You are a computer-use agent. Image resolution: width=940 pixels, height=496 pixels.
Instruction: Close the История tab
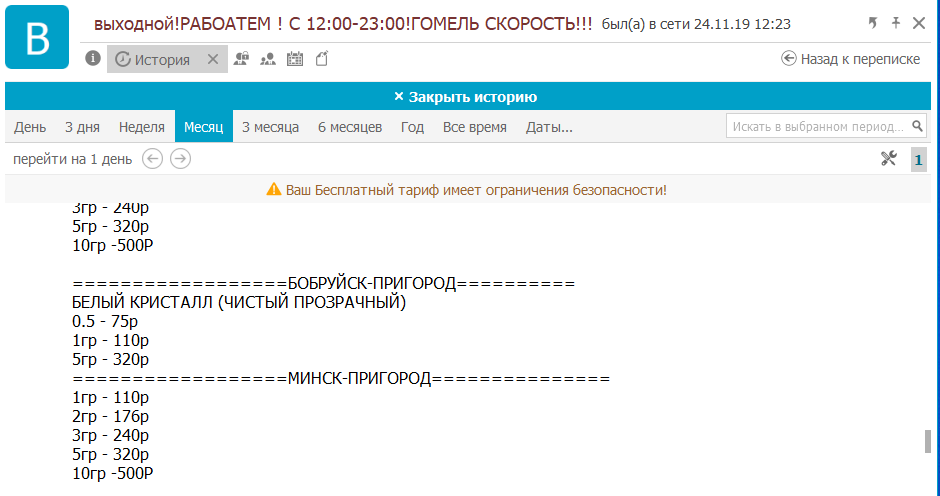(x=212, y=60)
